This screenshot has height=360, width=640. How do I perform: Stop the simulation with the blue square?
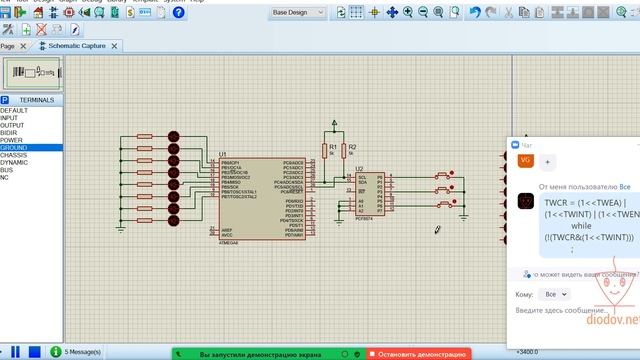pyautogui.click(x=35, y=352)
